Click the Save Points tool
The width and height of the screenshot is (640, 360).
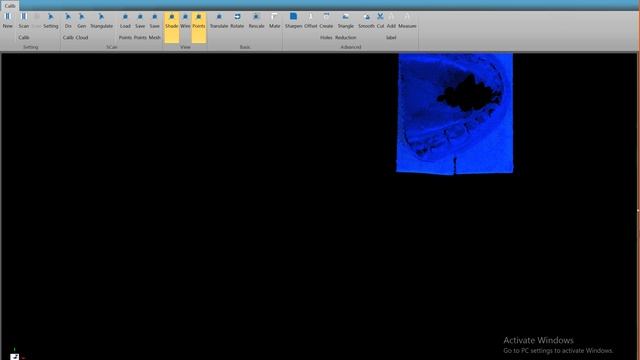click(x=140, y=27)
